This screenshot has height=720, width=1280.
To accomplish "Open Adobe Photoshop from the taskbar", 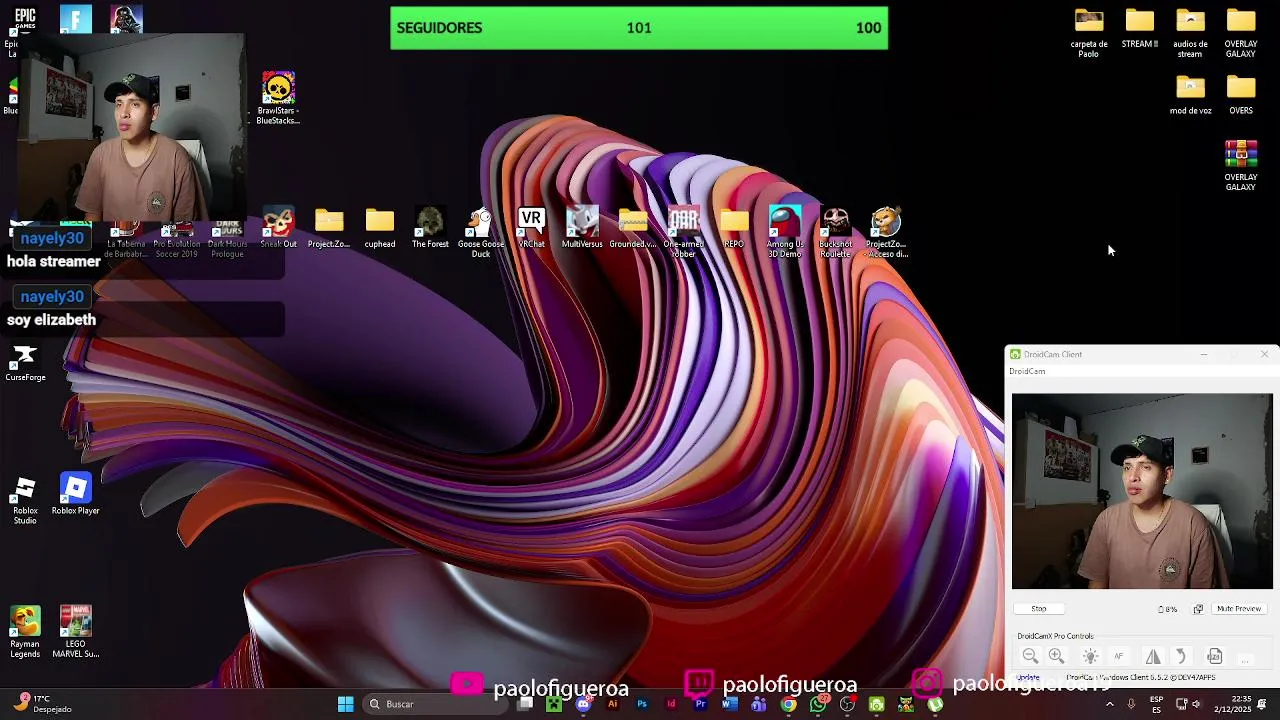I will 642,704.
